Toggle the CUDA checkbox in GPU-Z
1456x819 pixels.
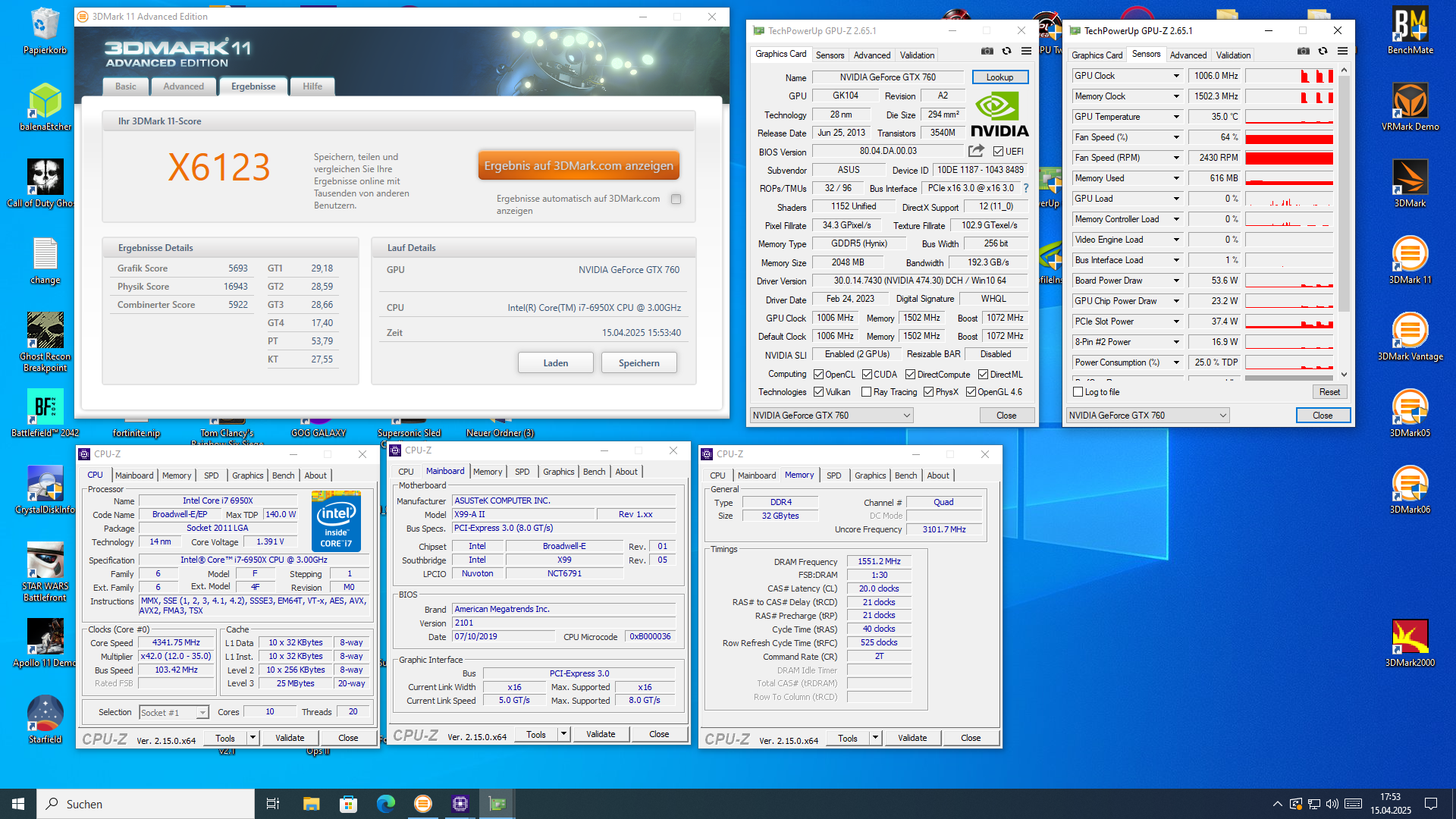867,375
